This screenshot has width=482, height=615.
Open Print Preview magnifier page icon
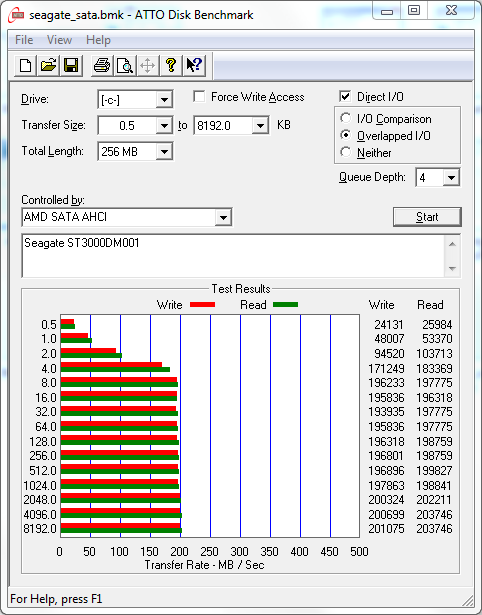[x=125, y=65]
